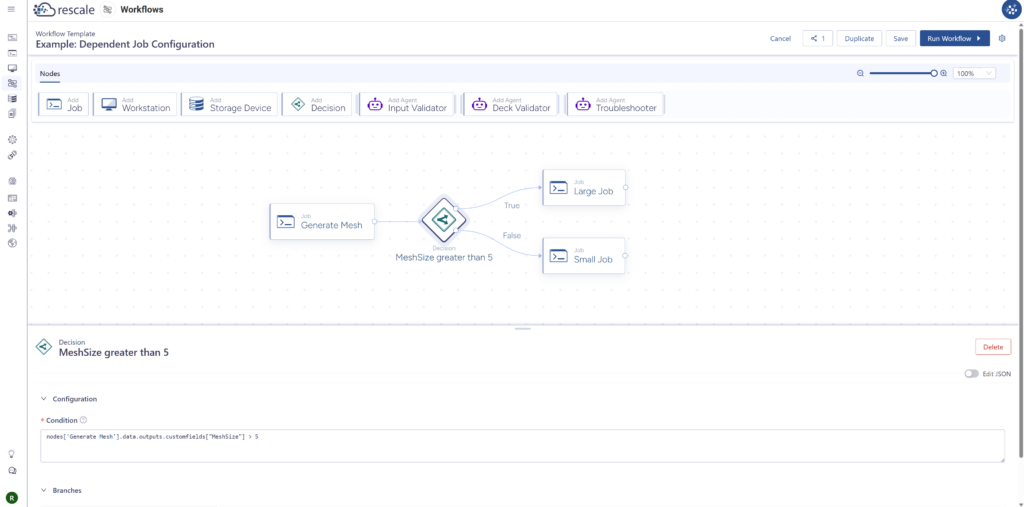1024x507 pixels.
Task: Open the chain link sidebar icon
Action: coord(12,155)
